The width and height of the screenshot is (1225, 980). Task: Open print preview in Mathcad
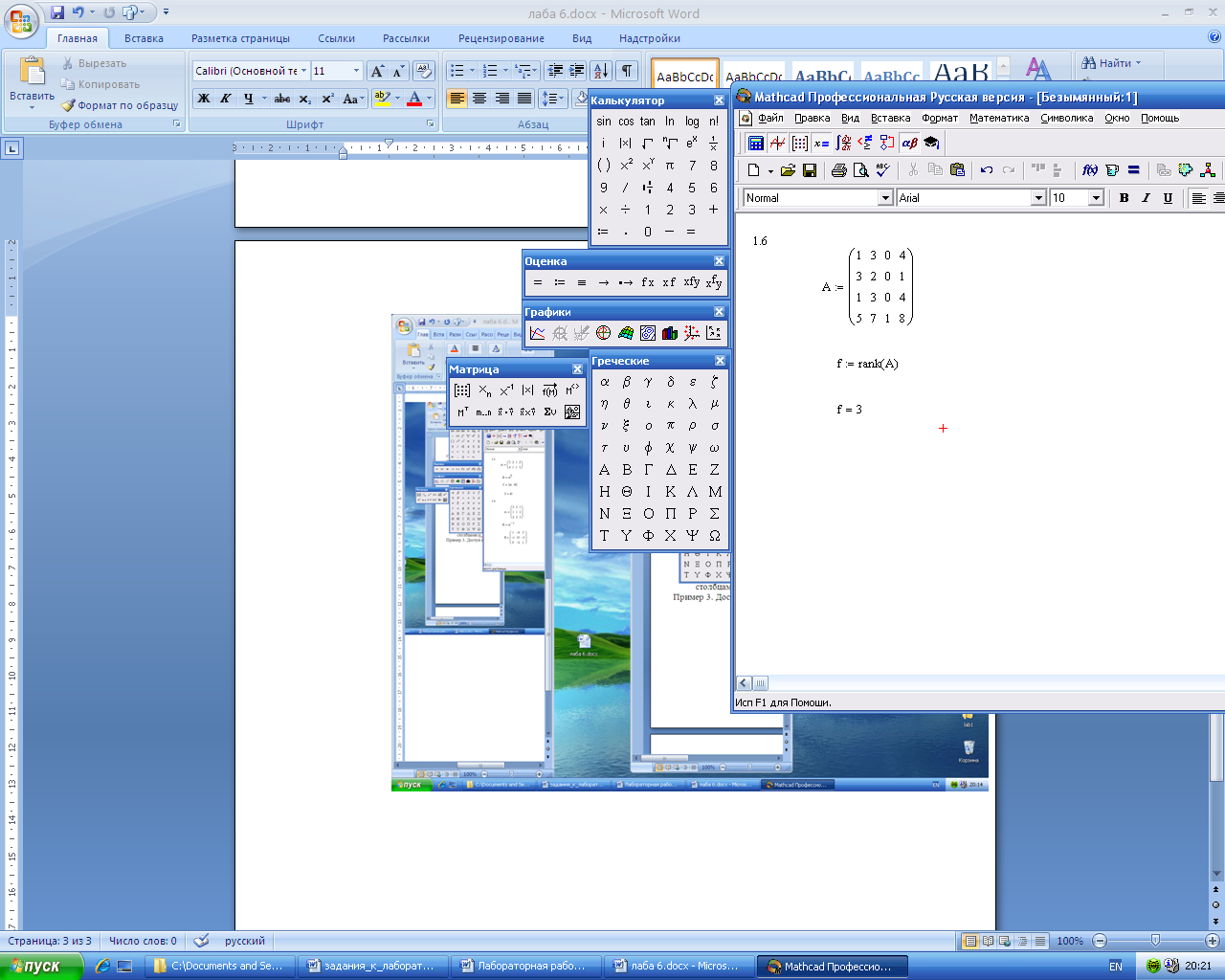860,170
